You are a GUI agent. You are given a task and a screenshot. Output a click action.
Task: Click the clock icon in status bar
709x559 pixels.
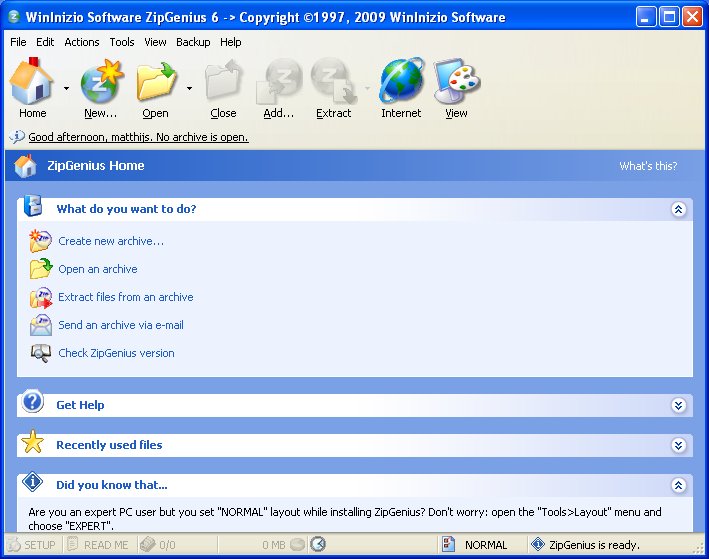tap(318, 545)
